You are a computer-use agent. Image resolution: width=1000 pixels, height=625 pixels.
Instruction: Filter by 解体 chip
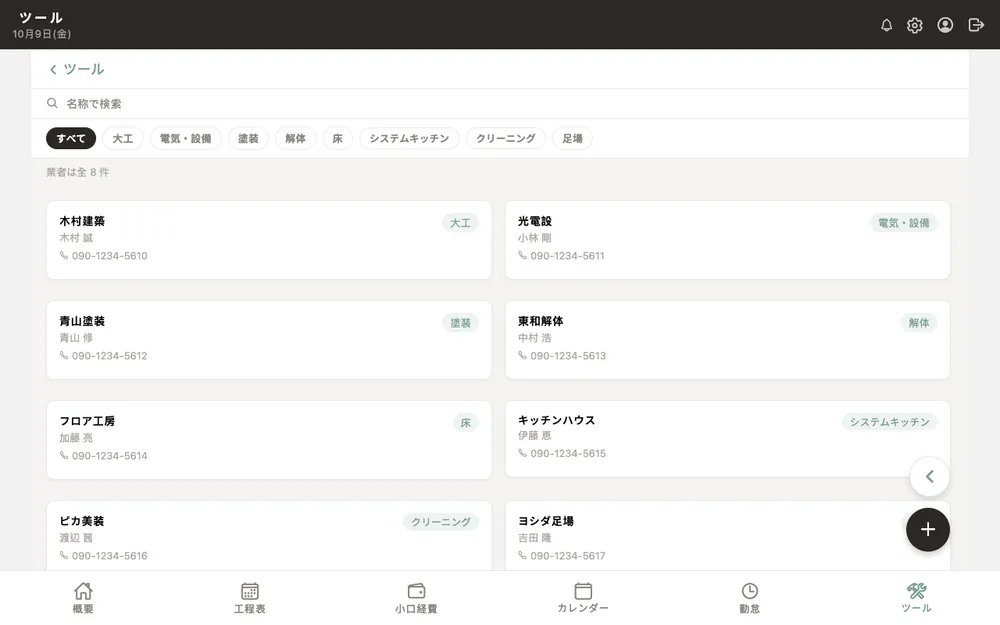pos(295,138)
